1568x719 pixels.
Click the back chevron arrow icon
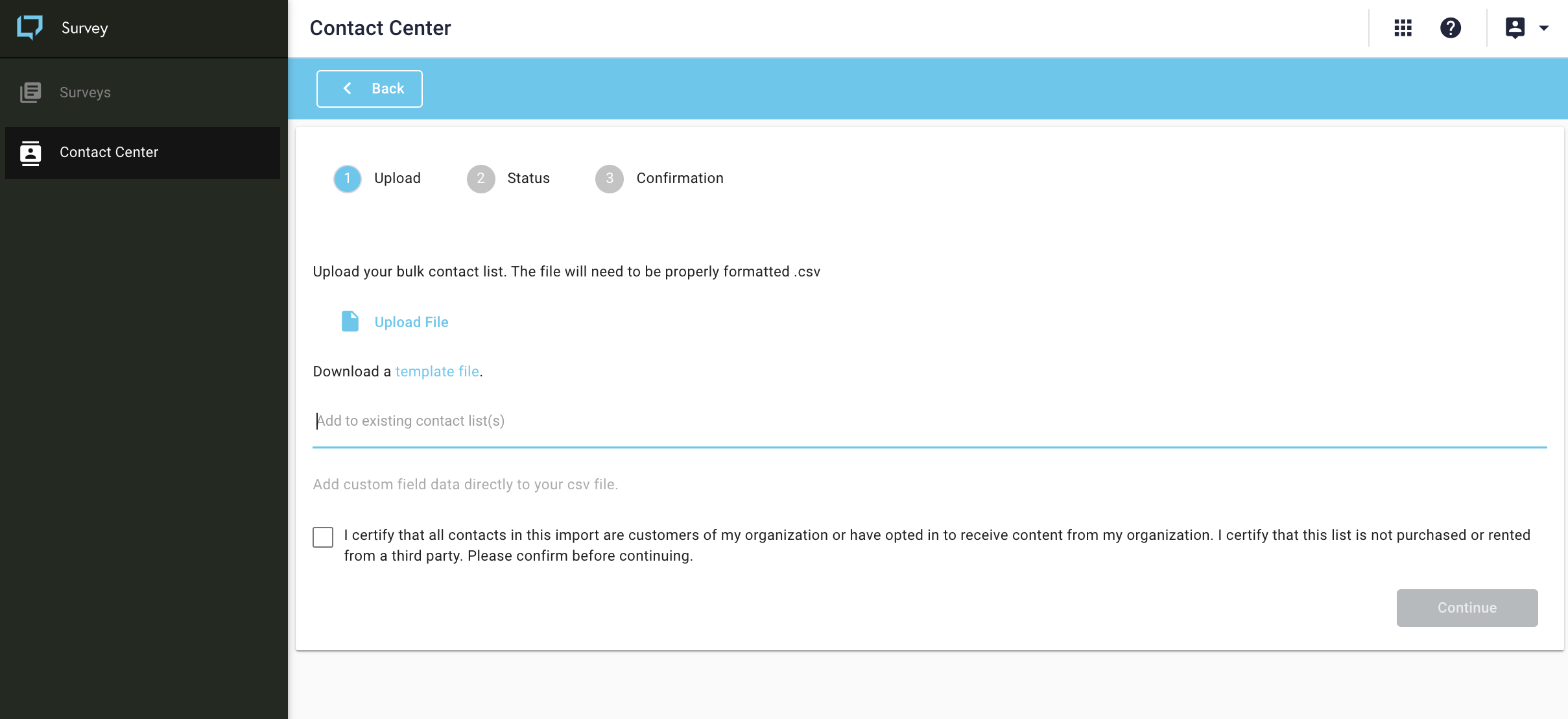click(x=348, y=88)
